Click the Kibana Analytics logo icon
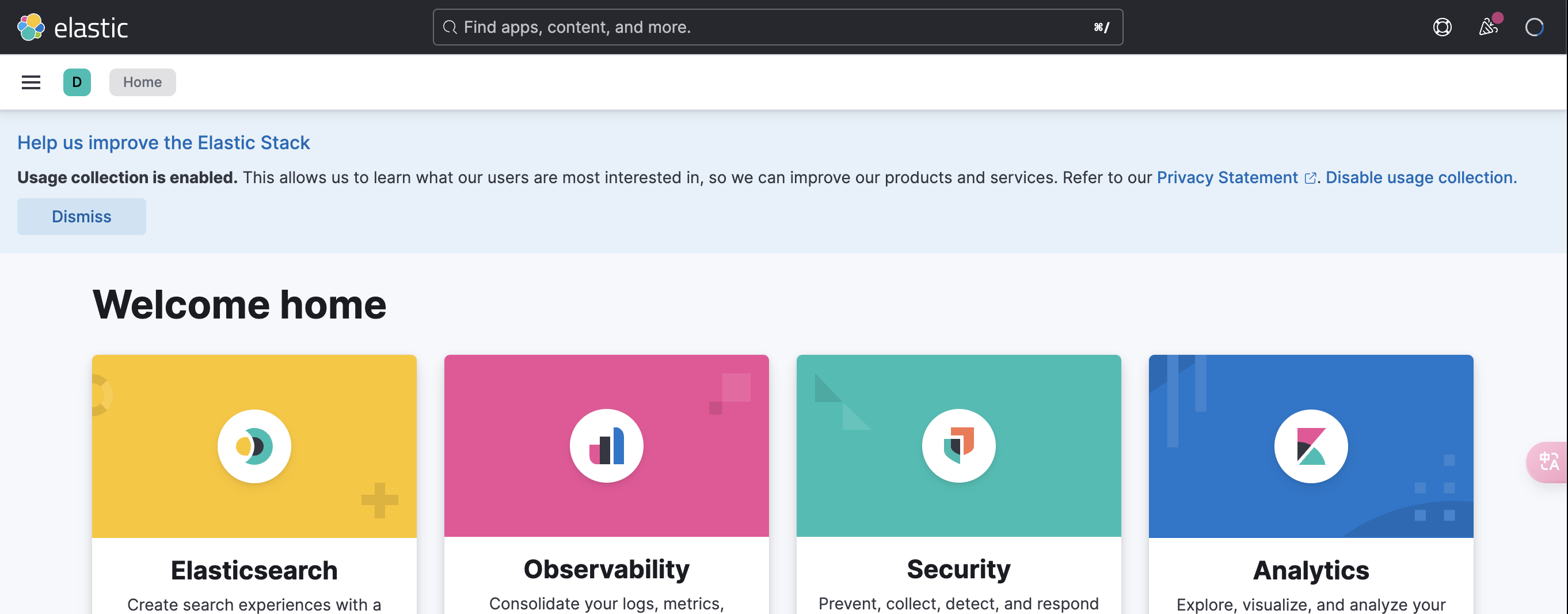This screenshot has height=614, width=1568. click(1311, 446)
